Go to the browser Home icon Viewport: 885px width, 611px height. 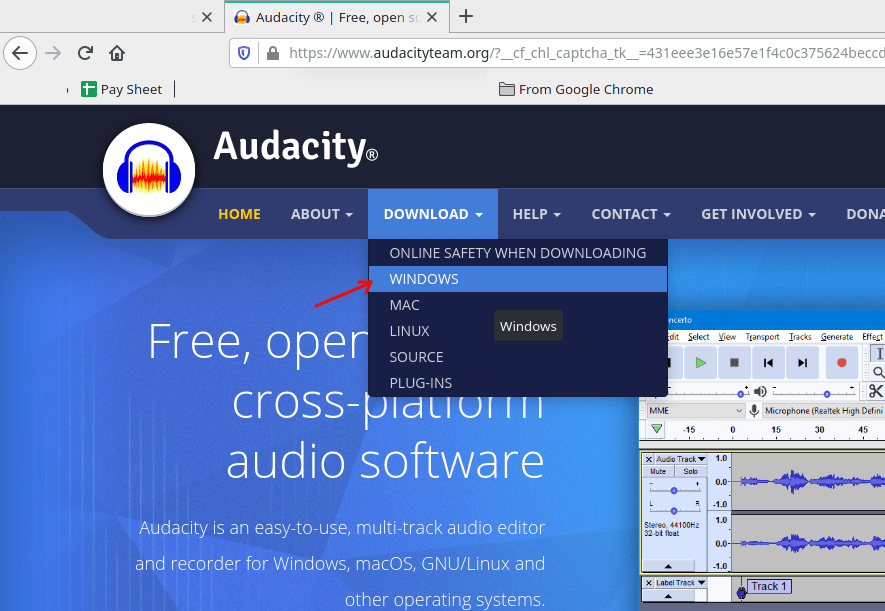click(x=117, y=53)
